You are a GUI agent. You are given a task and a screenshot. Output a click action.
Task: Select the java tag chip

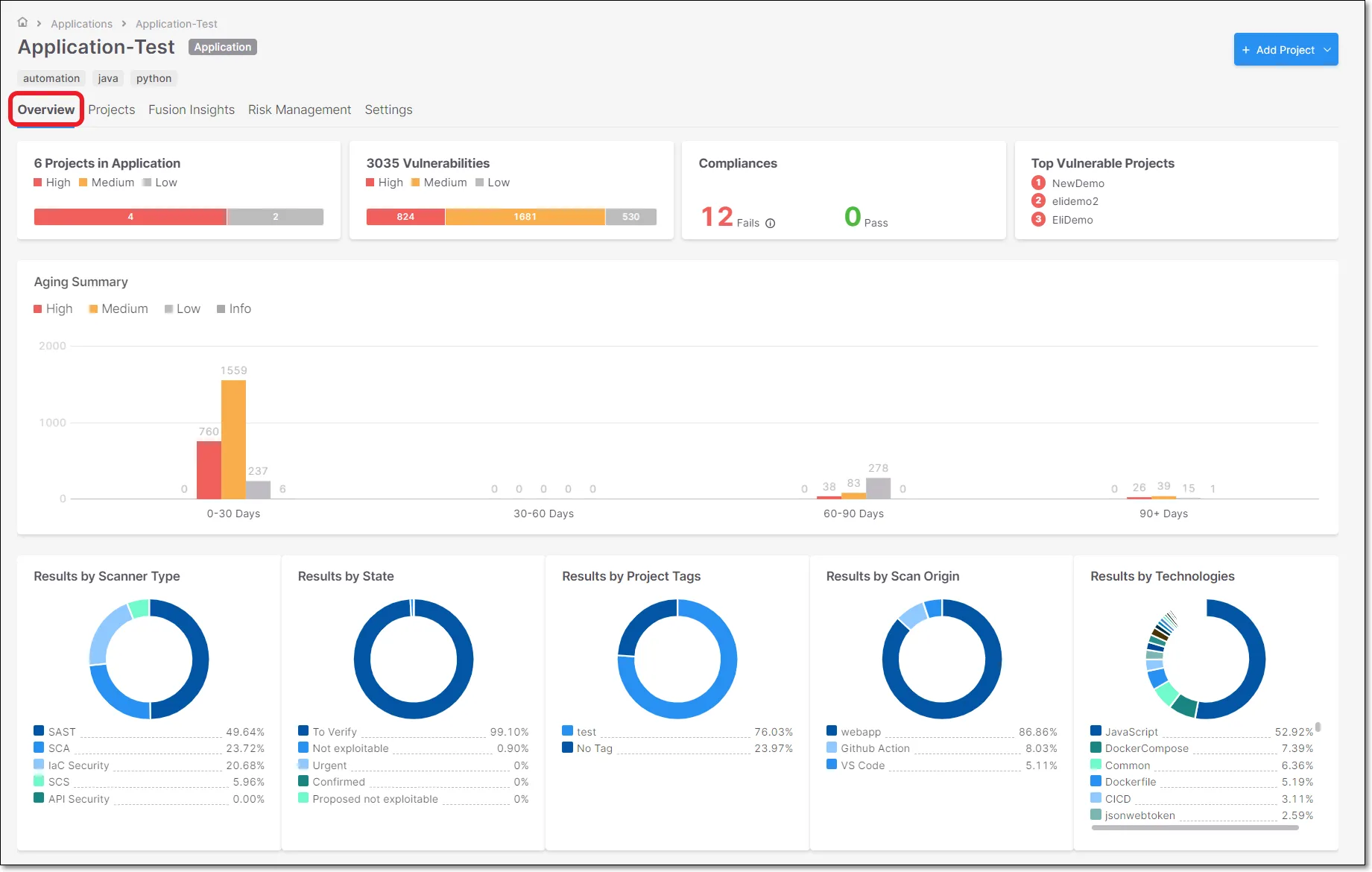(x=107, y=78)
